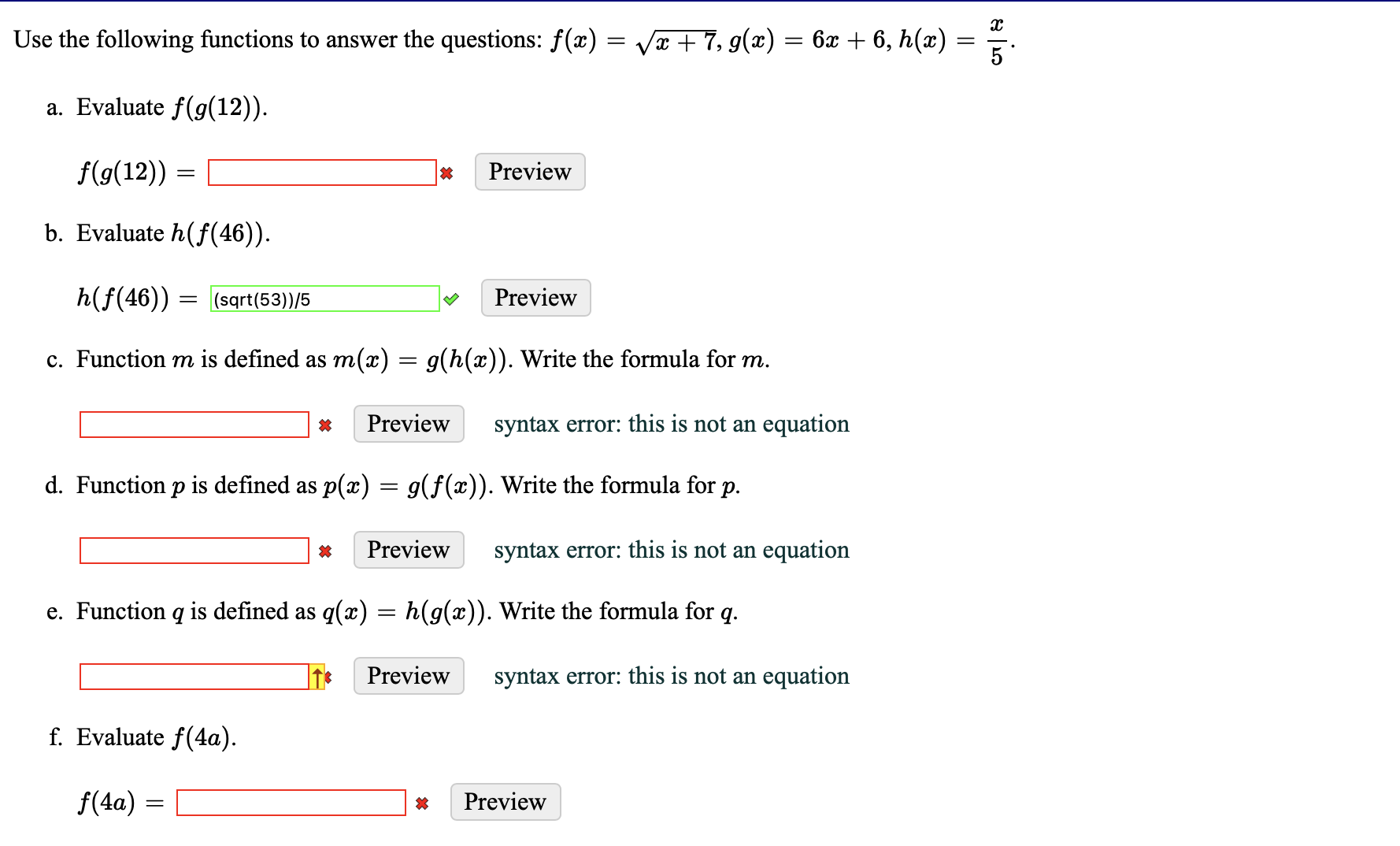1400x846 pixels.
Task: Click the yellow cursor marker in part e field
Action: pyautogui.click(x=316, y=677)
